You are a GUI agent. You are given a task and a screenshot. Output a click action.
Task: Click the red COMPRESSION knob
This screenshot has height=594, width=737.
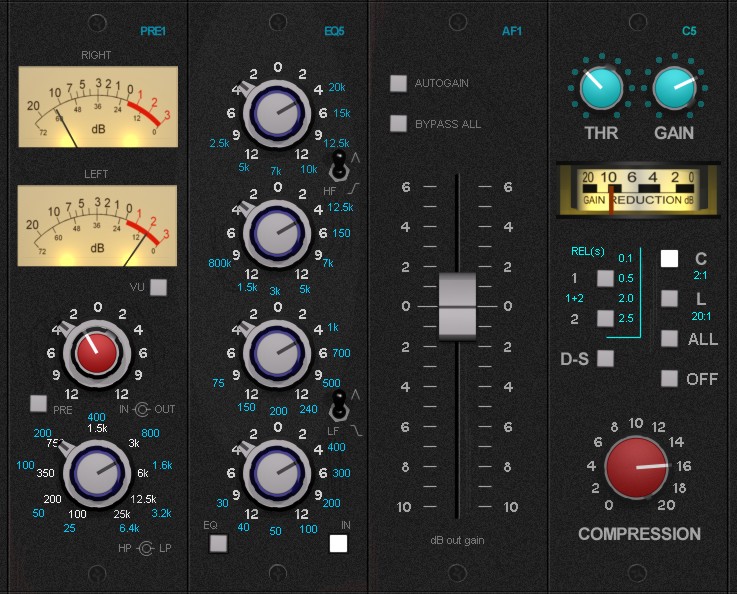point(636,468)
